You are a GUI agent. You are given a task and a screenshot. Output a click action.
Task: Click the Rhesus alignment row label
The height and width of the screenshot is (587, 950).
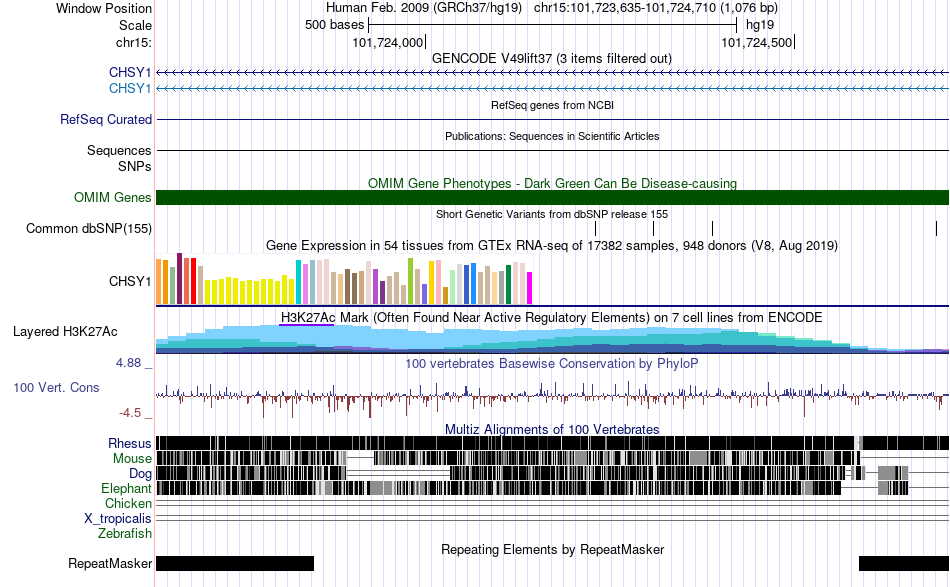tap(130, 443)
